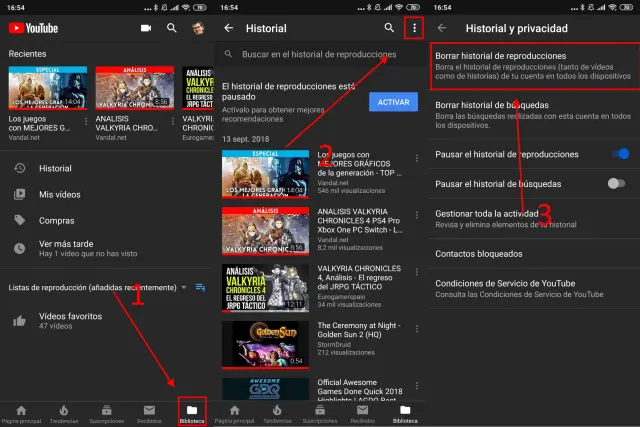This screenshot has width=640, height=427.
Task: Tap Buscar en el historial search field
Action: point(320,54)
